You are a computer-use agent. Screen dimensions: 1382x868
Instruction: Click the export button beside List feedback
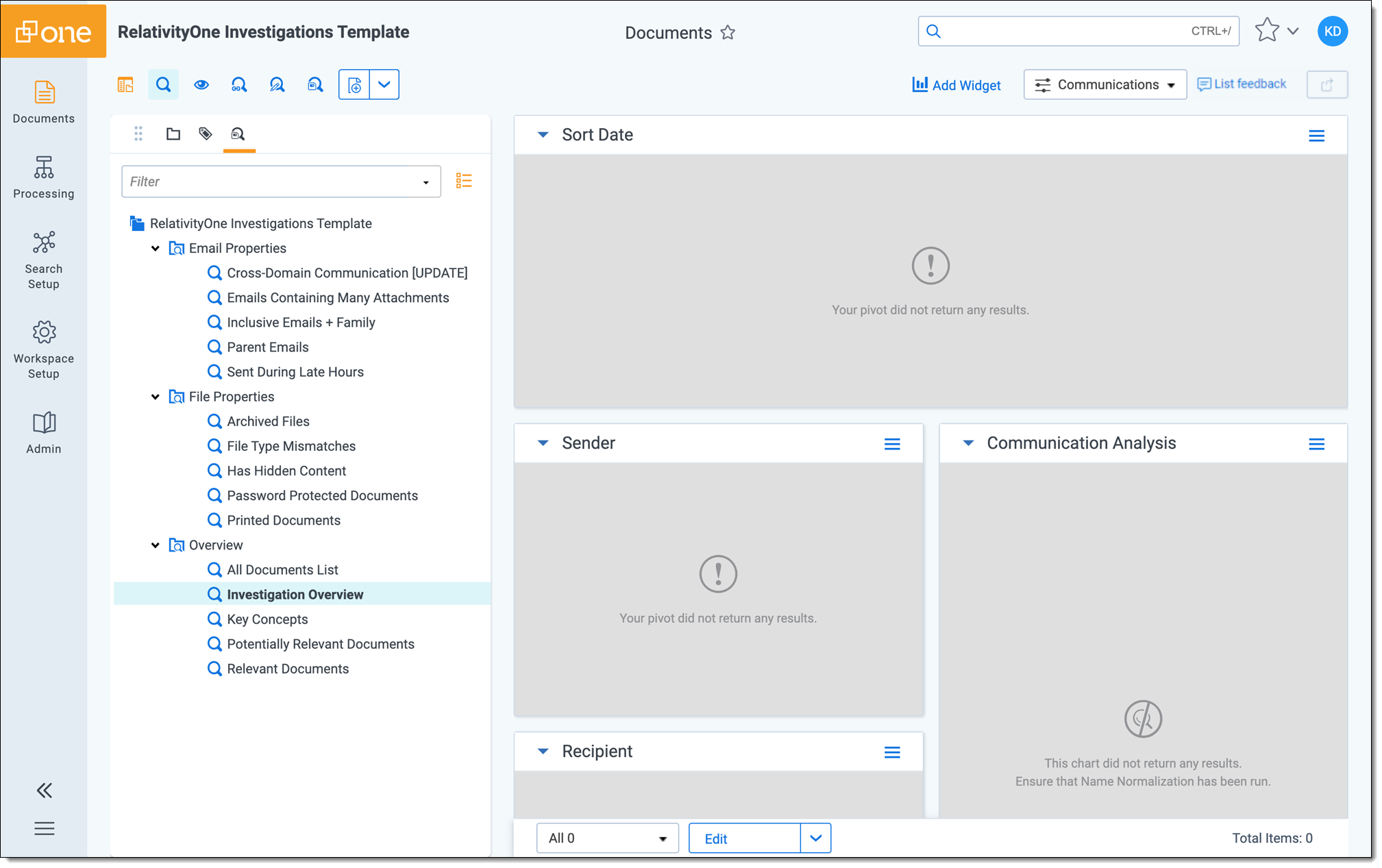point(1327,85)
